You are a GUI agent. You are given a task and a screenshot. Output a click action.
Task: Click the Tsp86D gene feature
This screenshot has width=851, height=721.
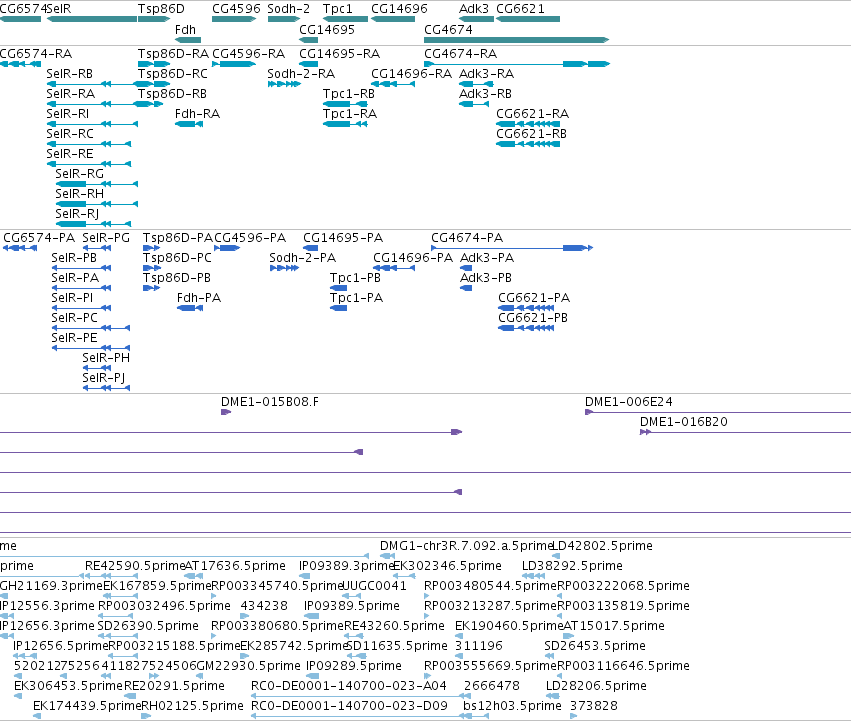point(154,19)
